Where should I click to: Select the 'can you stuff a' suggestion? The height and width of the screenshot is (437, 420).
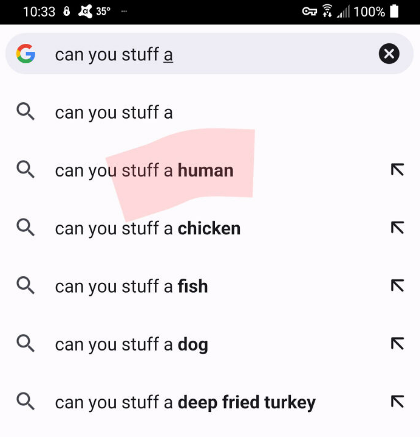point(210,112)
